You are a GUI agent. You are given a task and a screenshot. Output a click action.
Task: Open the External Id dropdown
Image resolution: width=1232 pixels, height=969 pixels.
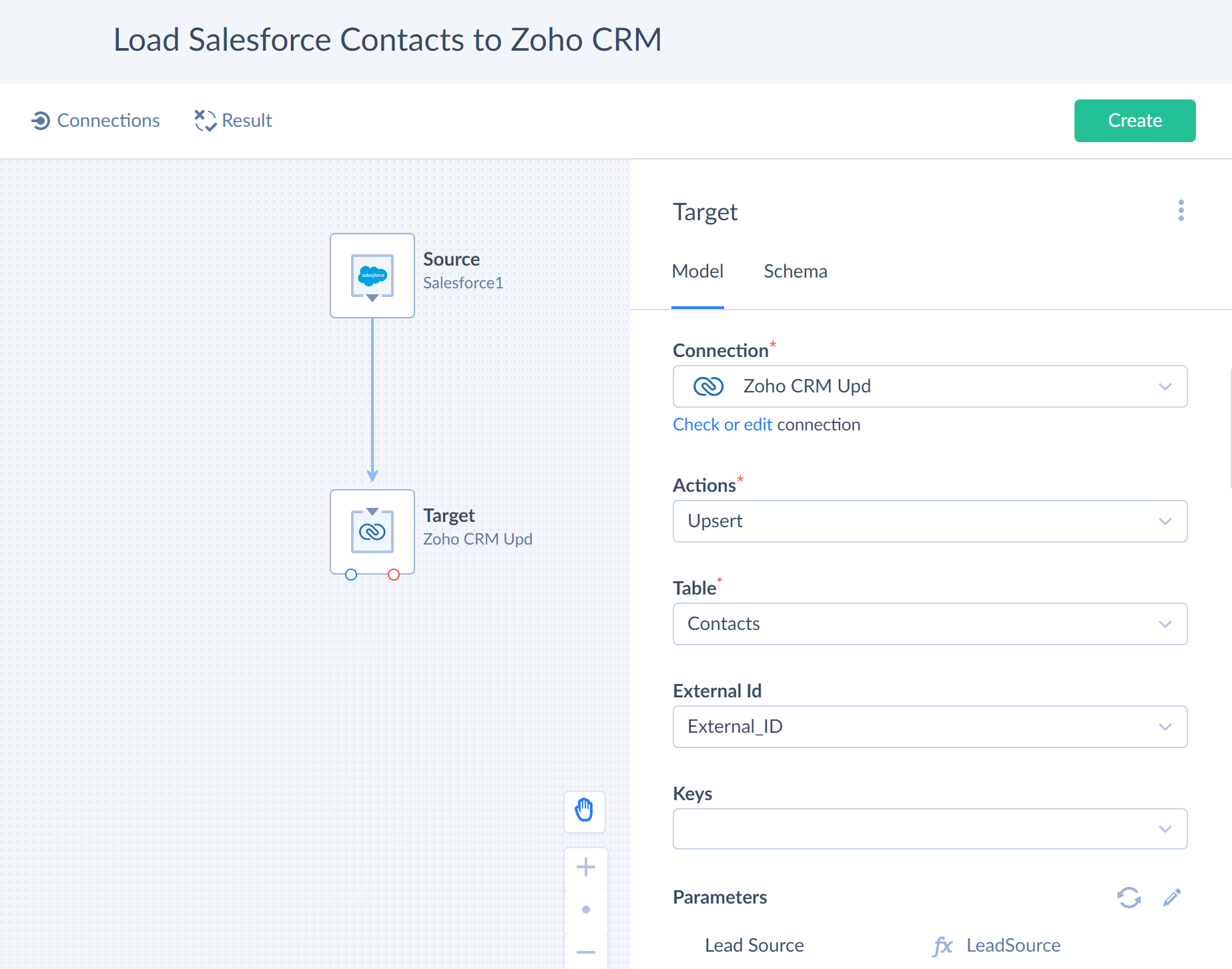(930, 727)
